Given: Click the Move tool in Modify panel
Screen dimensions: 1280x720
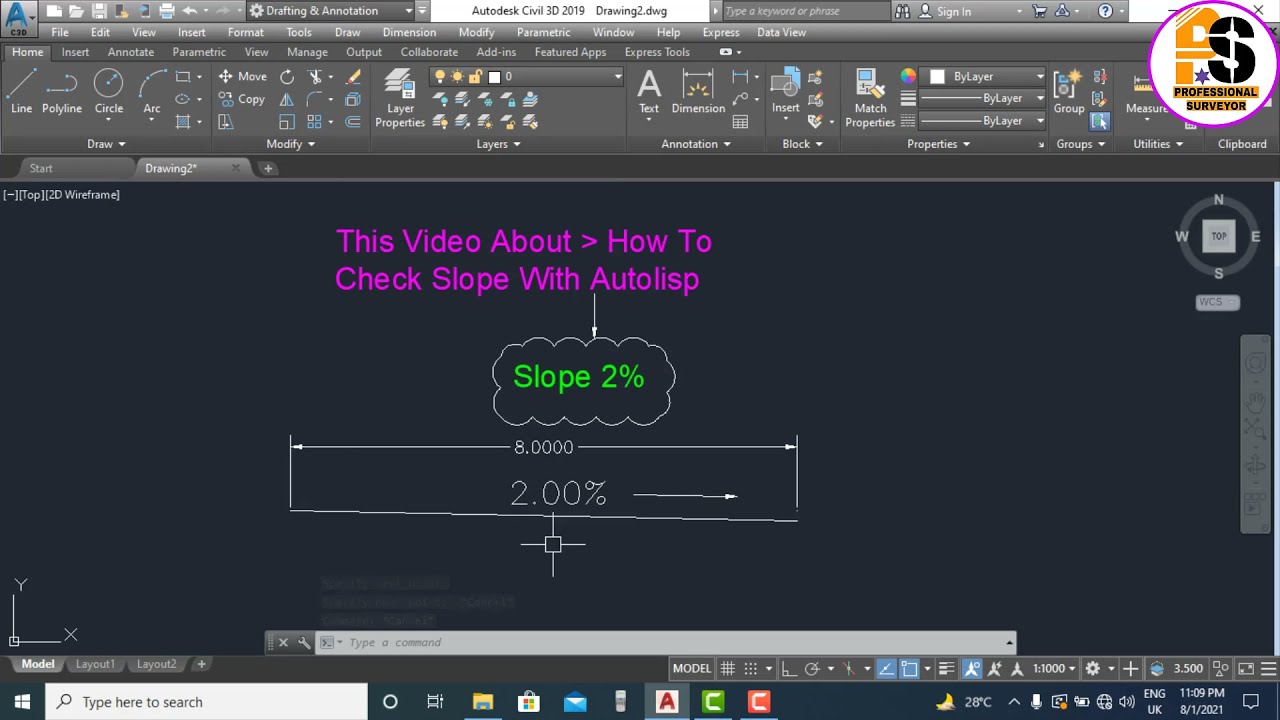Looking at the screenshot, I should pyautogui.click(x=242, y=76).
